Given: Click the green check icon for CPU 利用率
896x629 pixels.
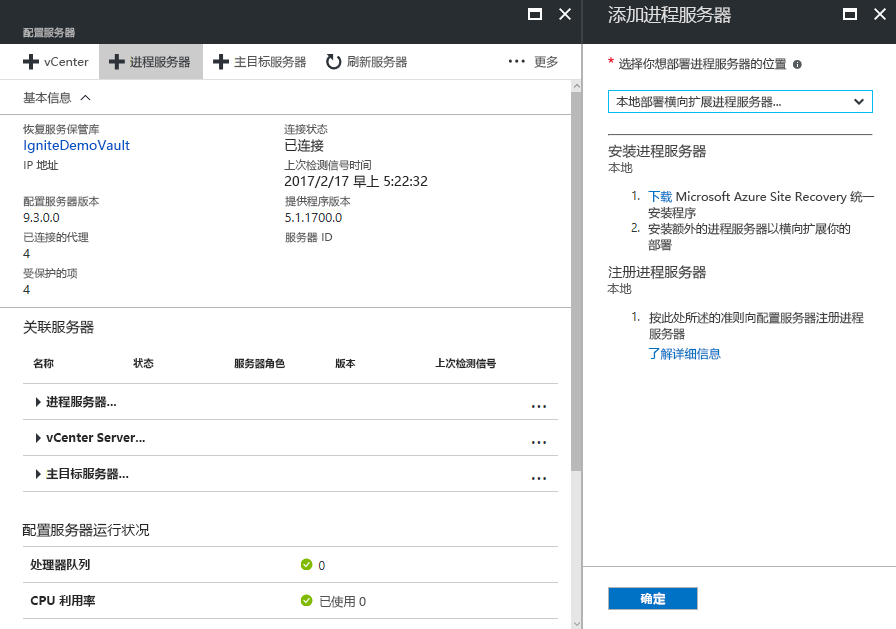Looking at the screenshot, I should pyautogui.click(x=307, y=602).
